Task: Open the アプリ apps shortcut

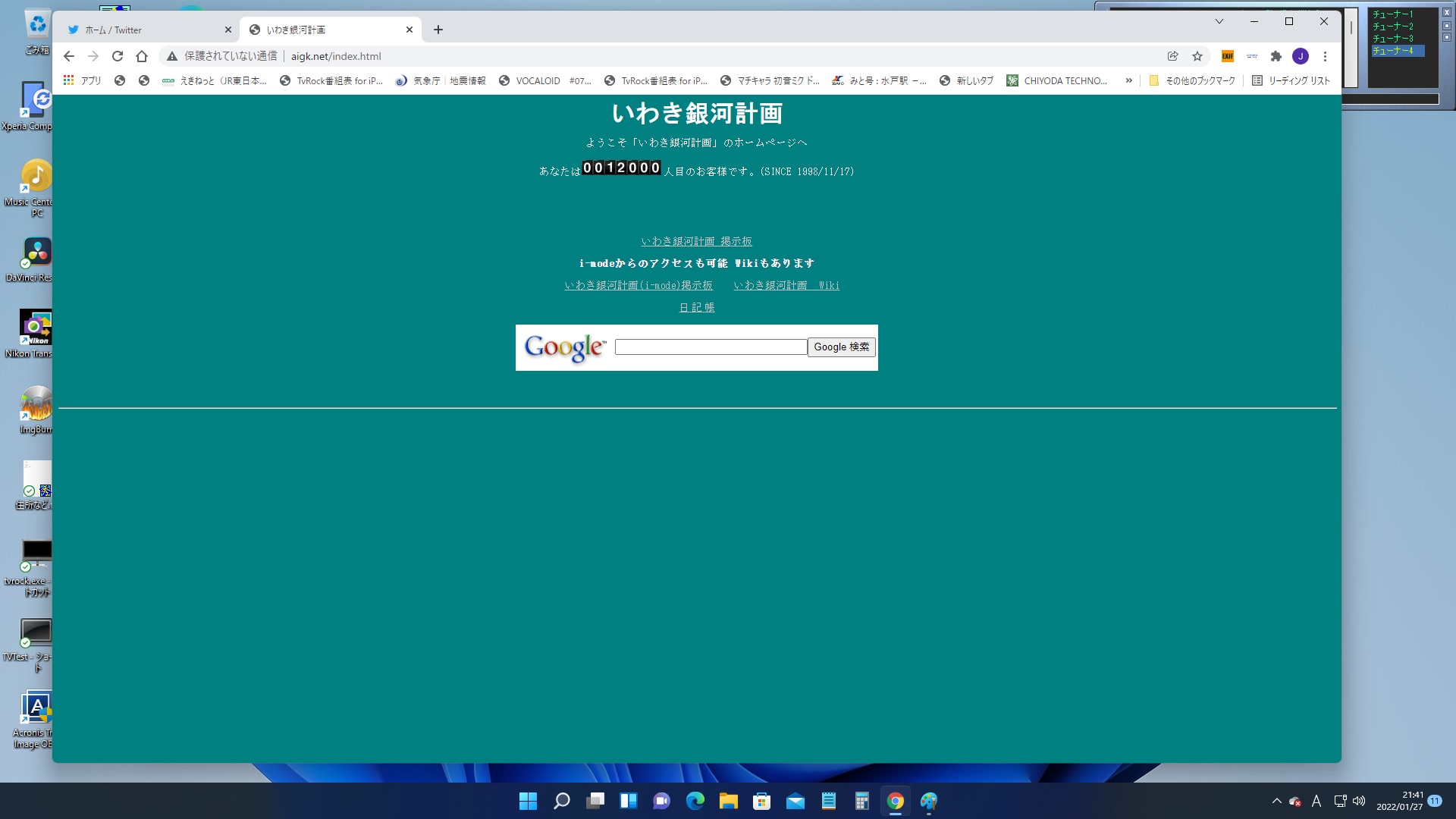Action: (x=83, y=80)
